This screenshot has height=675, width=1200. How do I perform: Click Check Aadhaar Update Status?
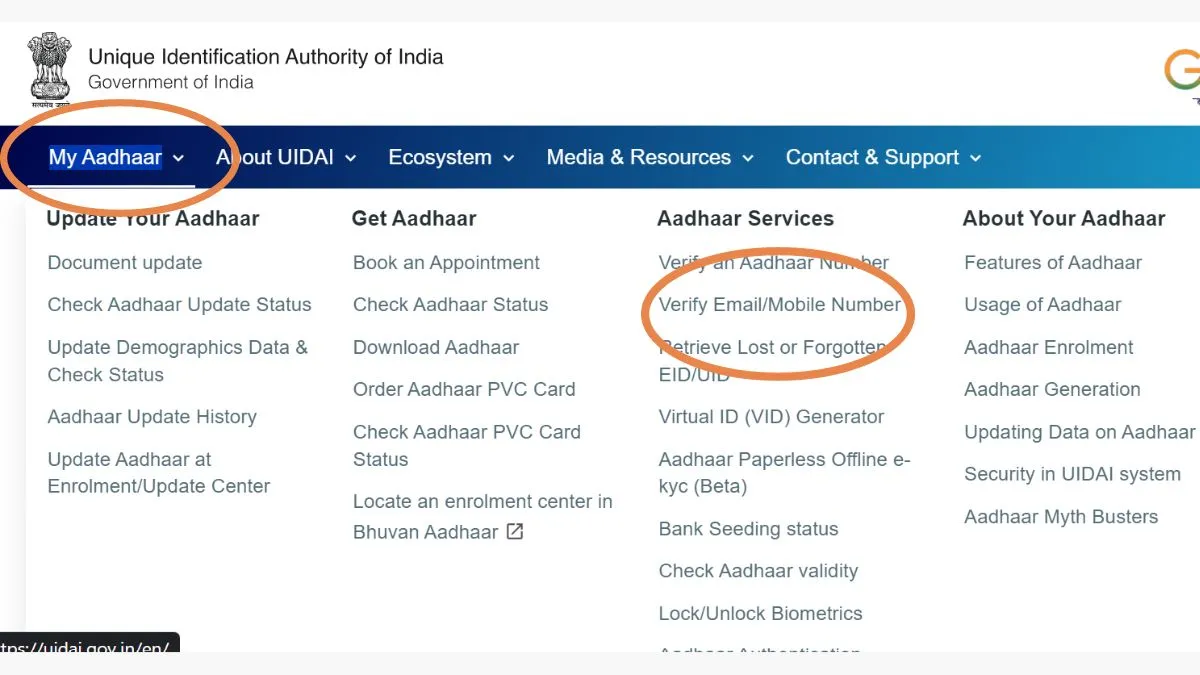point(179,304)
